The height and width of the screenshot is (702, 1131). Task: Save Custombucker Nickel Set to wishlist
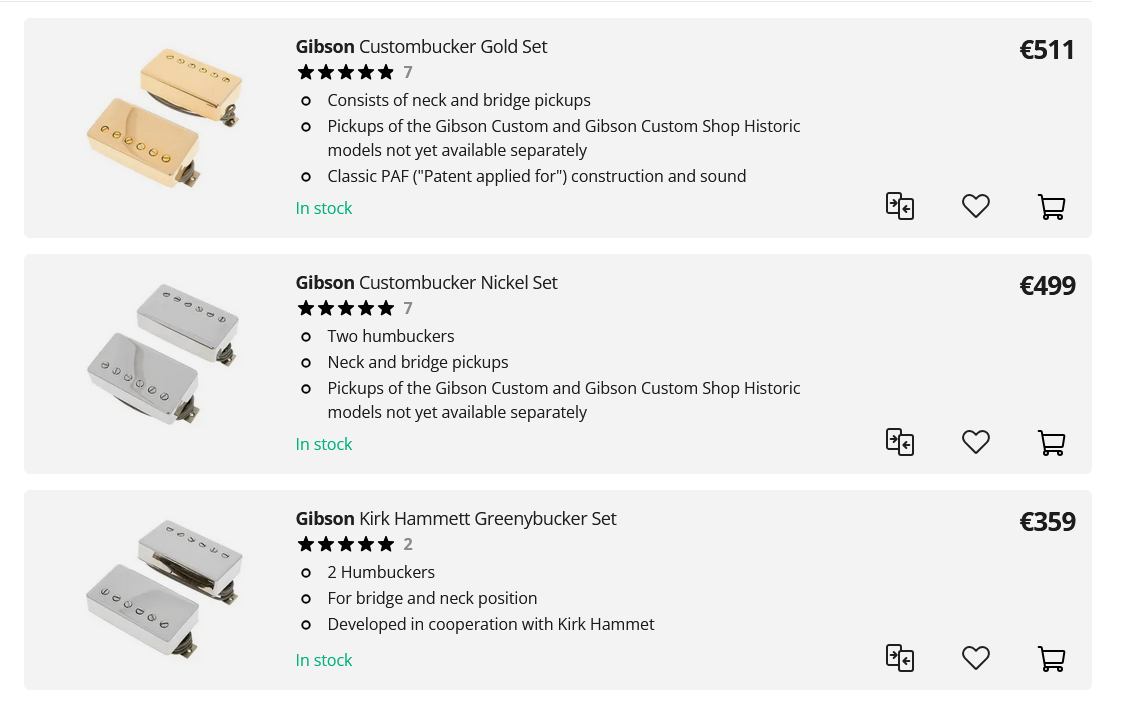[x=975, y=442]
